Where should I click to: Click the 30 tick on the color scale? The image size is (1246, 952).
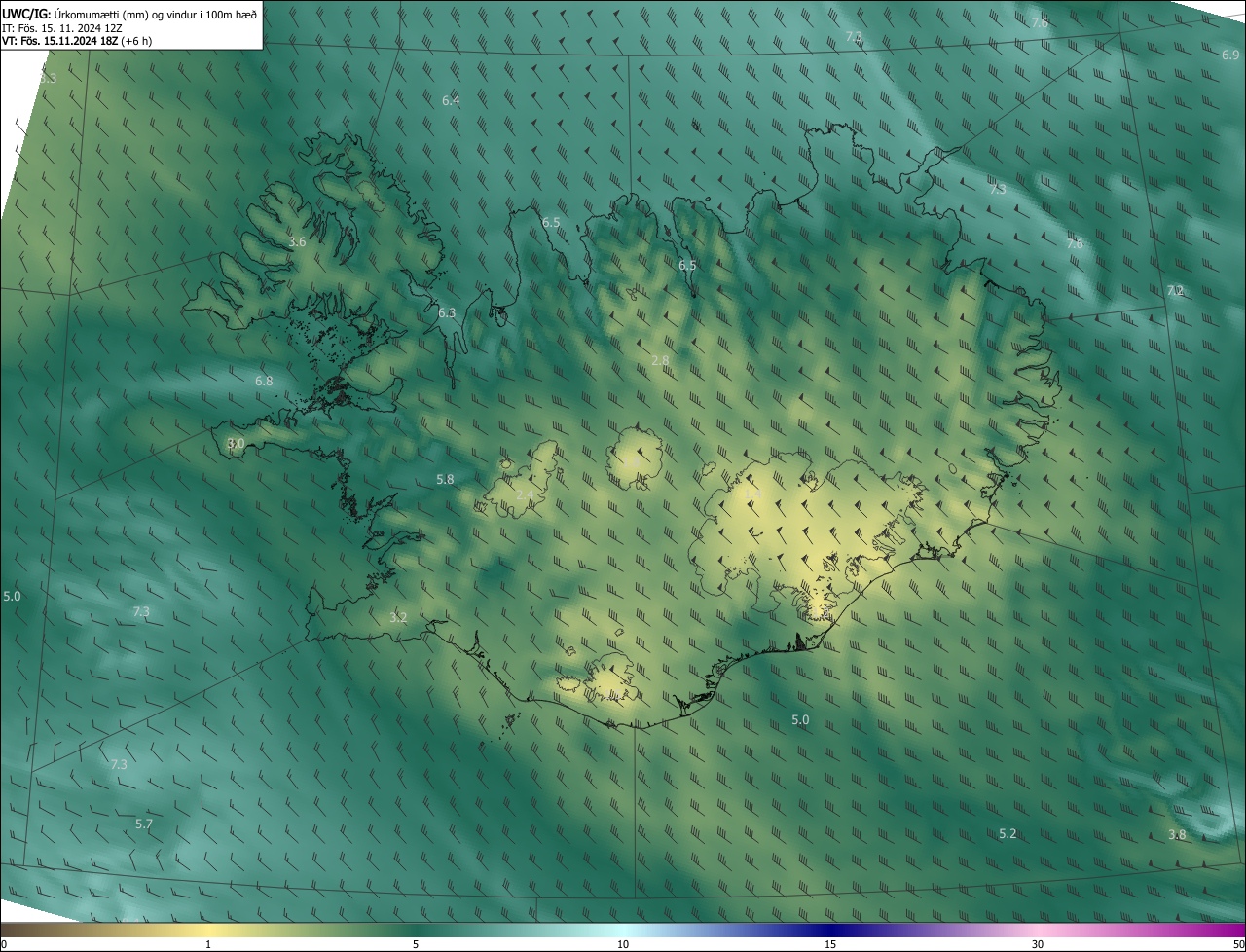(x=1038, y=945)
